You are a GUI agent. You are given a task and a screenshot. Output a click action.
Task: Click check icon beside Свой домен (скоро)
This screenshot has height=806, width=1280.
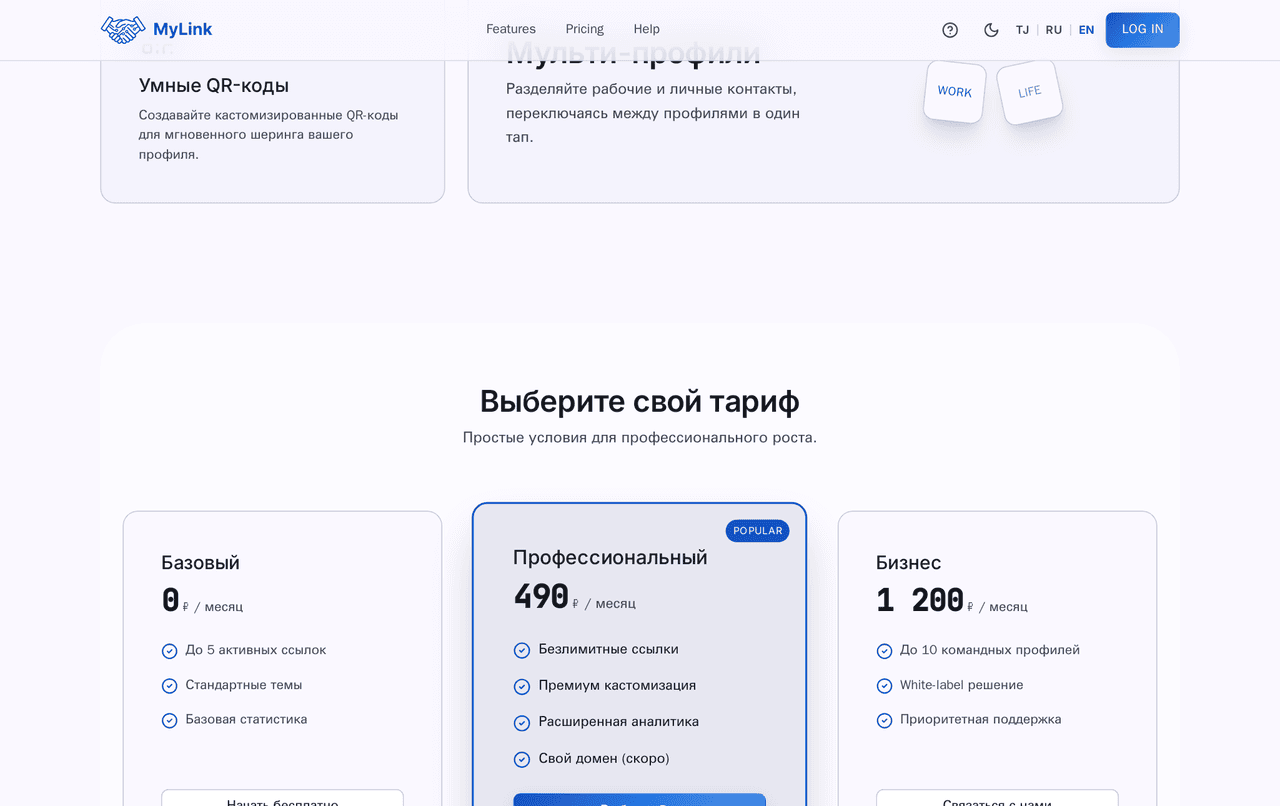click(x=522, y=759)
